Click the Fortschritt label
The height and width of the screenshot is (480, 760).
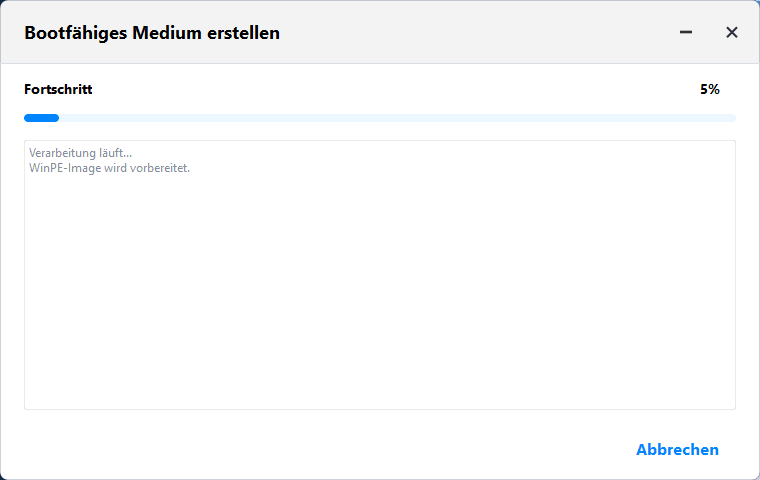[x=58, y=89]
